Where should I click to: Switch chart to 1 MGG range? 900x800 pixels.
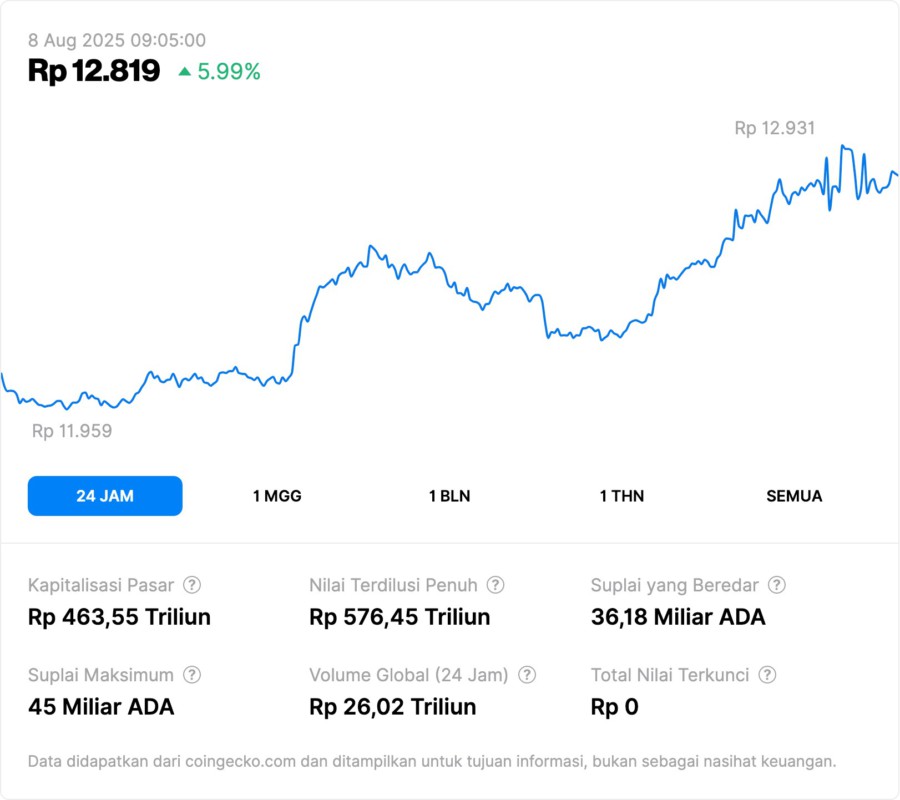coord(277,496)
